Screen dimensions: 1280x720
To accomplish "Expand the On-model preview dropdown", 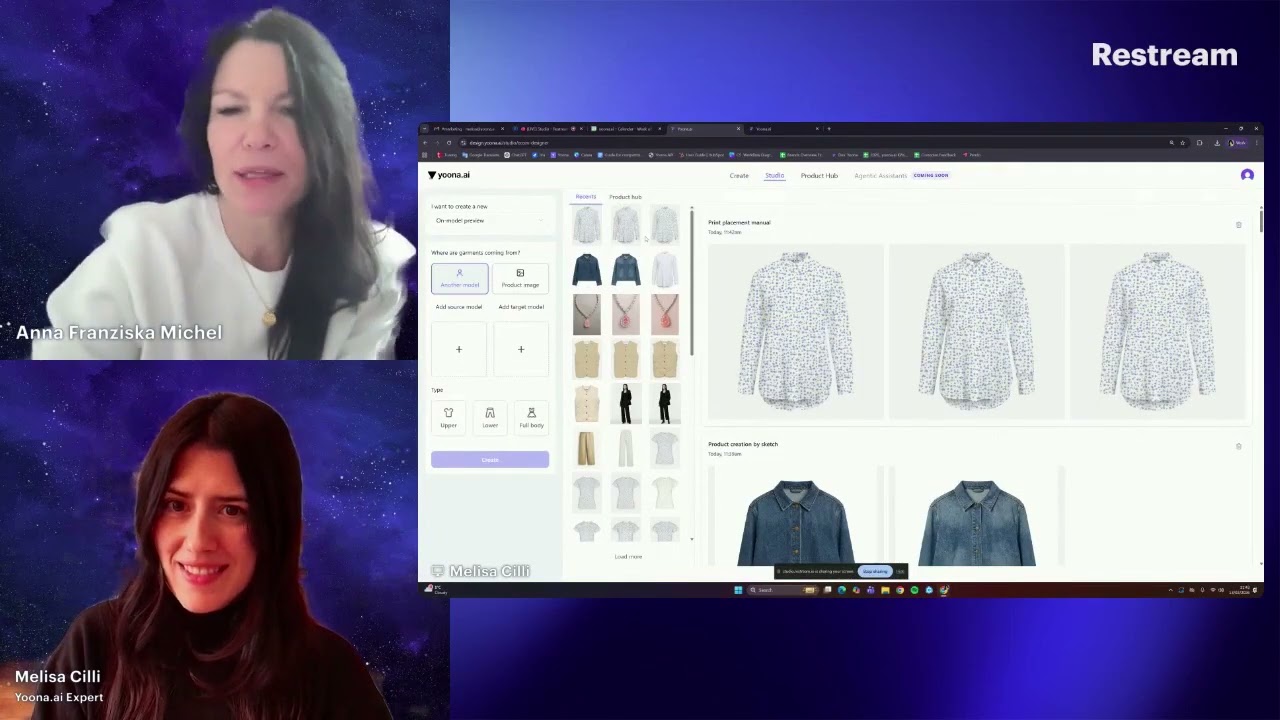I will click(490, 220).
